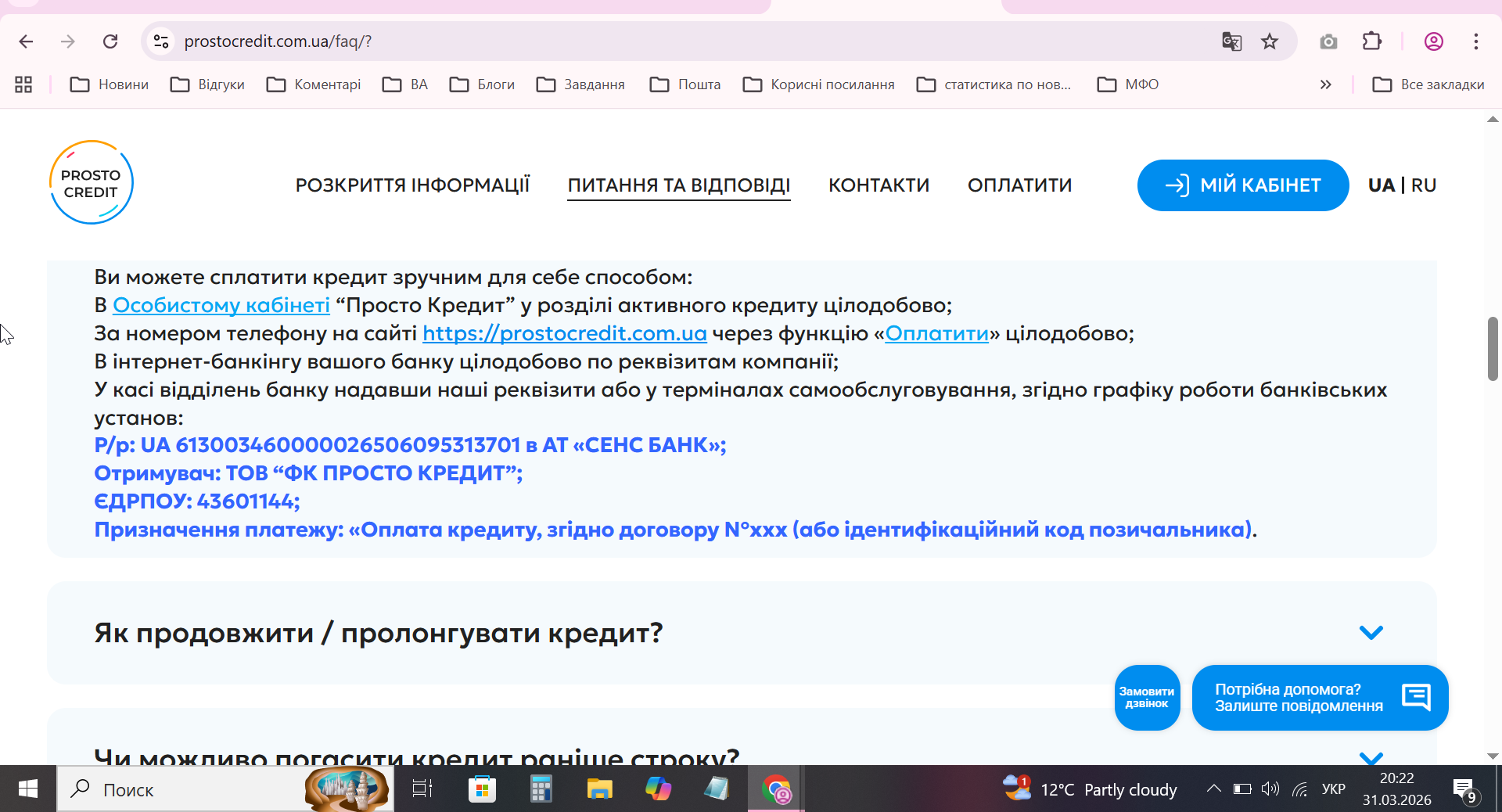Open the apps grid in bookmarks bar

pyautogui.click(x=23, y=84)
